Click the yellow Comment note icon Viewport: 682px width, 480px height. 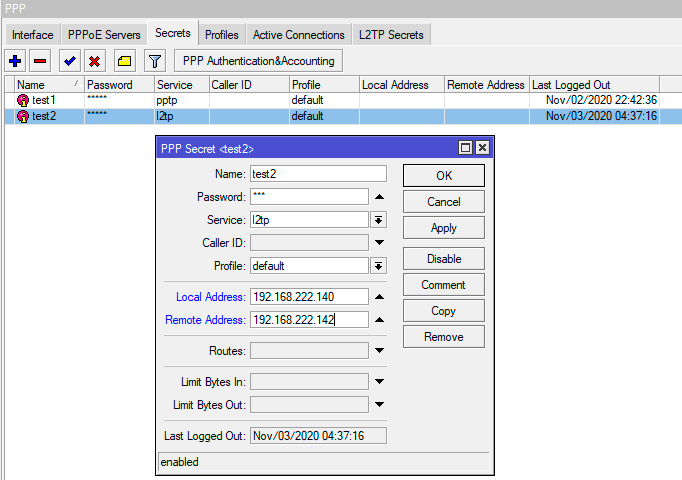pyautogui.click(x=124, y=61)
